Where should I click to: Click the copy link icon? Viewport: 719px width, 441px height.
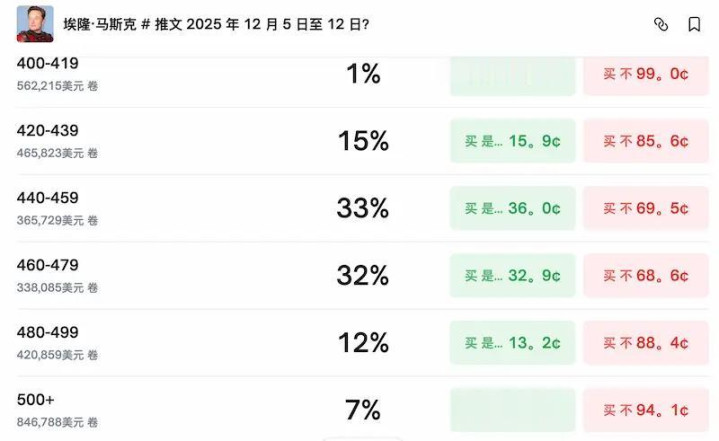[x=661, y=25]
